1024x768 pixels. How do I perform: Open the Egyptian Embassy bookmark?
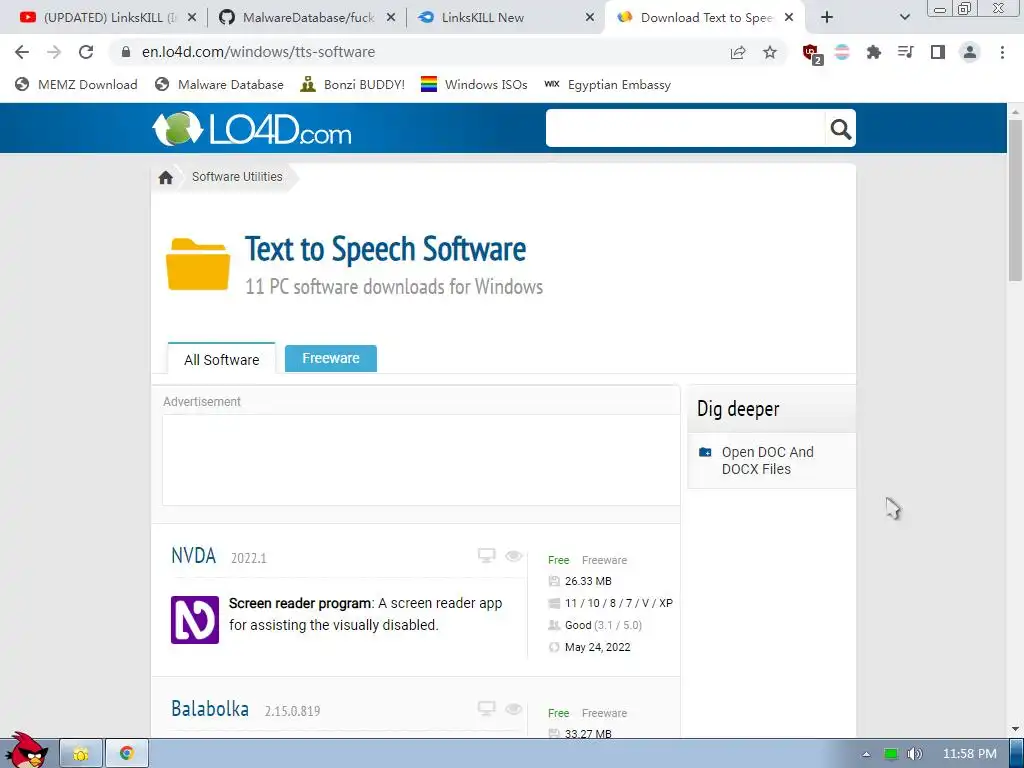[607, 84]
